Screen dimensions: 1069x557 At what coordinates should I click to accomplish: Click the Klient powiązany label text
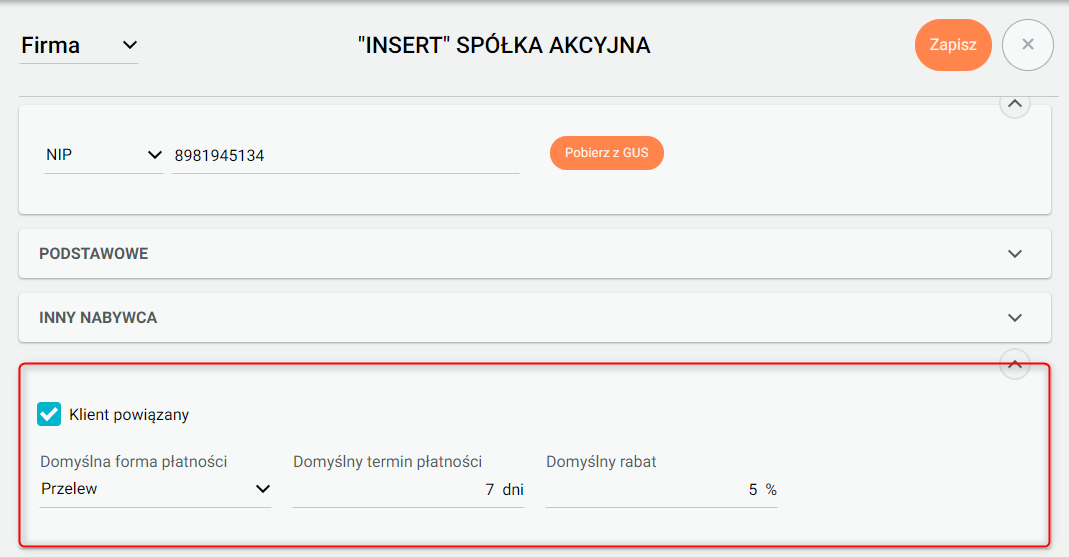(x=129, y=414)
